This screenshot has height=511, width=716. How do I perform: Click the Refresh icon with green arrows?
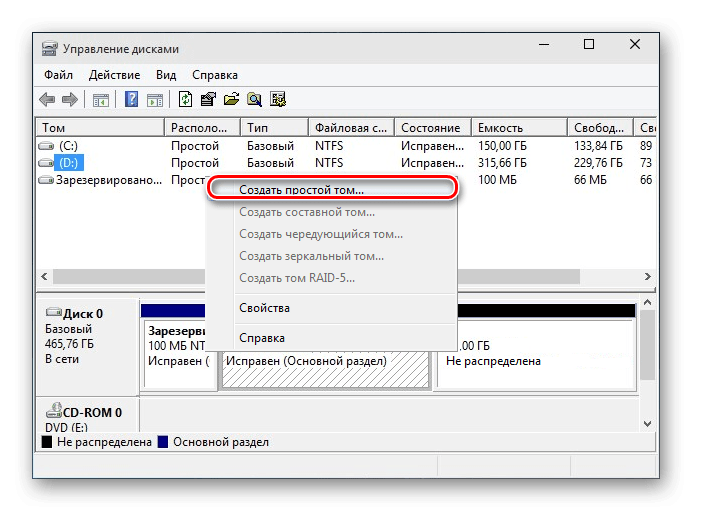click(x=186, y=99)
